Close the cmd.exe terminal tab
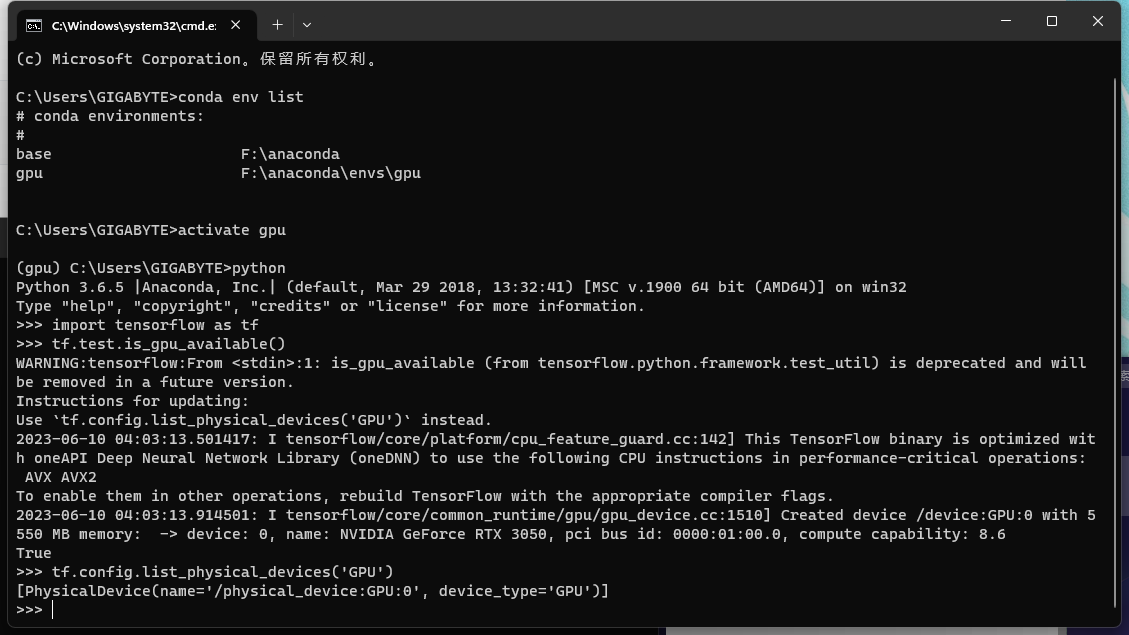This screenshot has height=635, width=1129. [x=234, y=24]
